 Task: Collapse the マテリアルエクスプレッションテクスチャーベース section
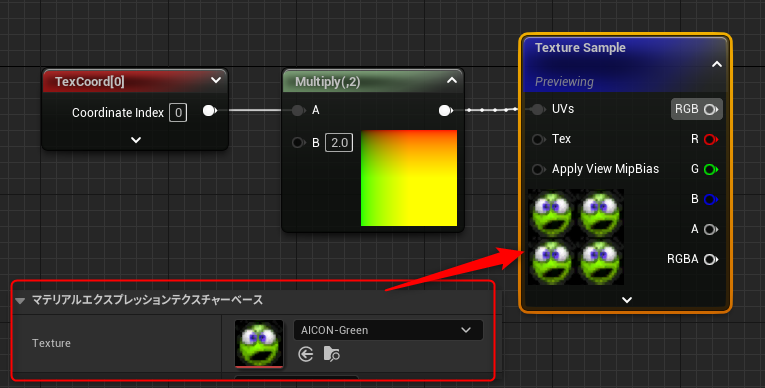pos(20,301)
